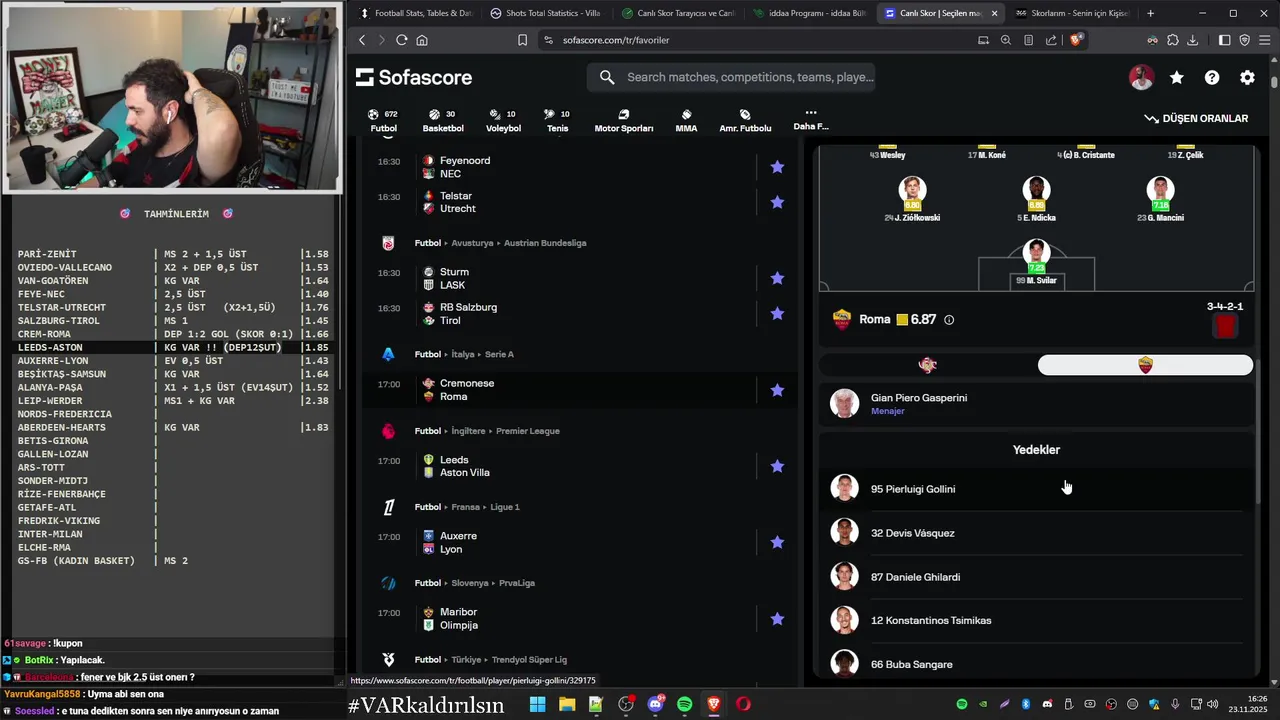The height and width of the screenshot is (720, 1280).
Task: Unfavorite the Telstar vs Utrecht match
Action: pos(777,202)
